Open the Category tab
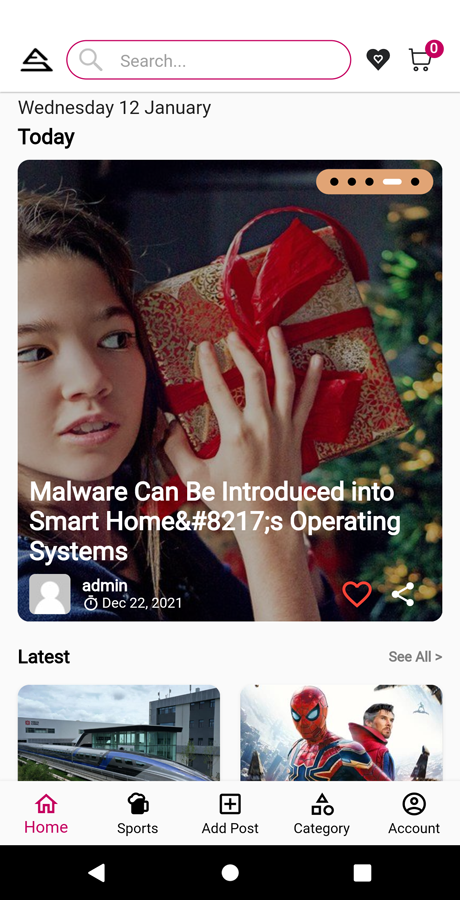460x900 pixels. pyautogui.click(x=322, y=813)
